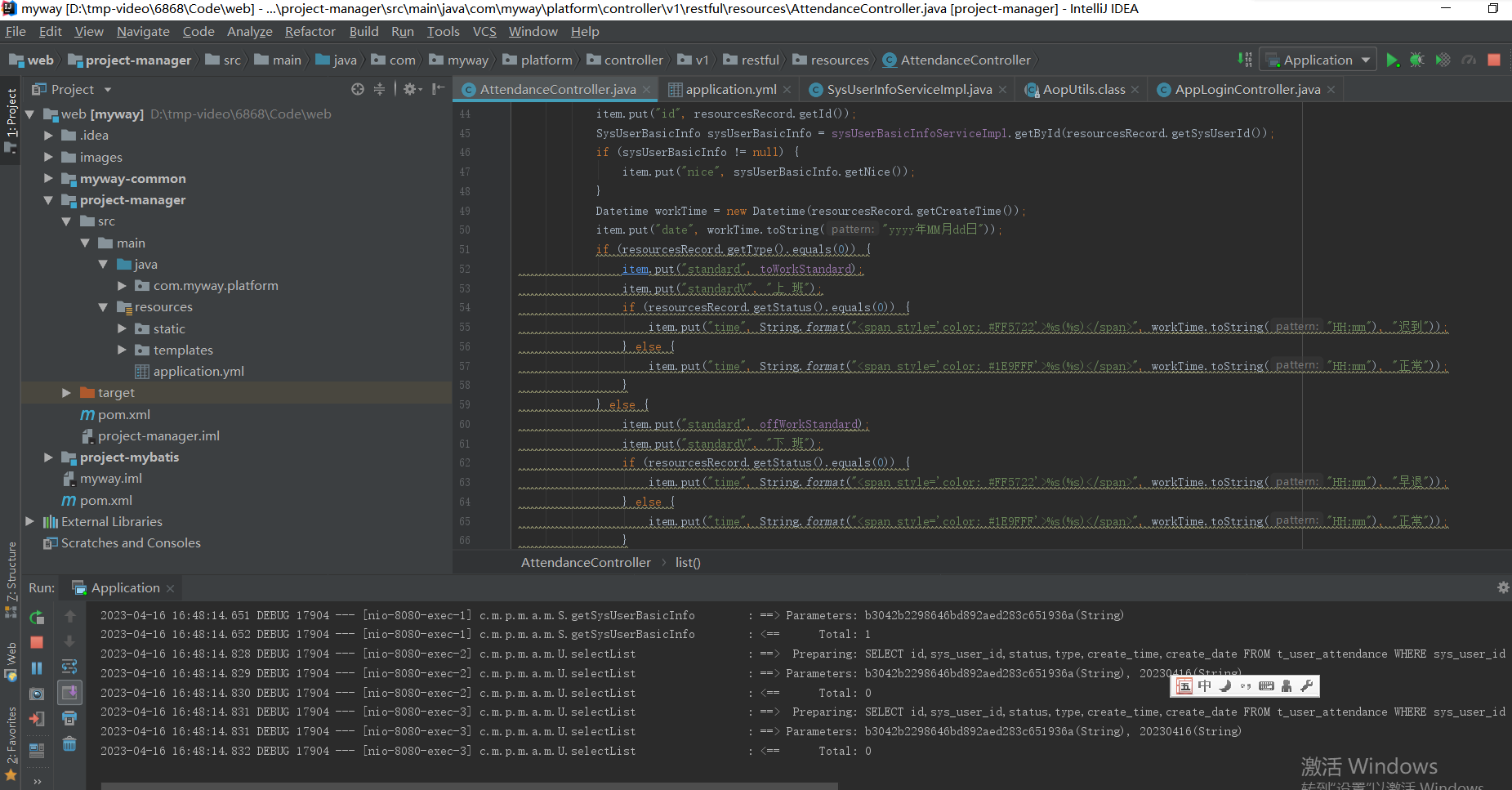Collapse the project-manager module
The image size is (1512, 790).
tap(48, 200)
